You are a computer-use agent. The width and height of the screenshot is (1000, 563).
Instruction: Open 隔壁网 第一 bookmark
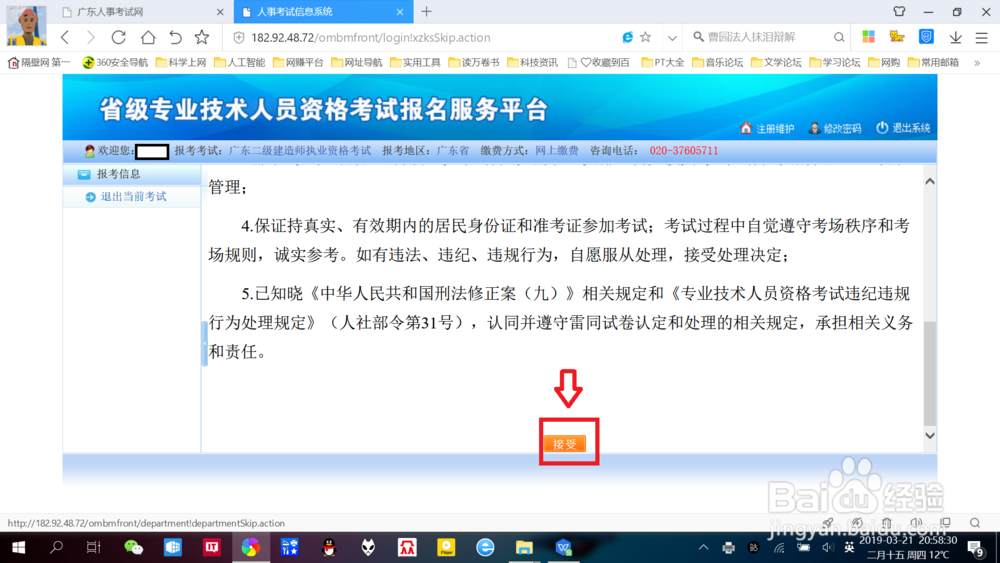(x=40, y=62)
